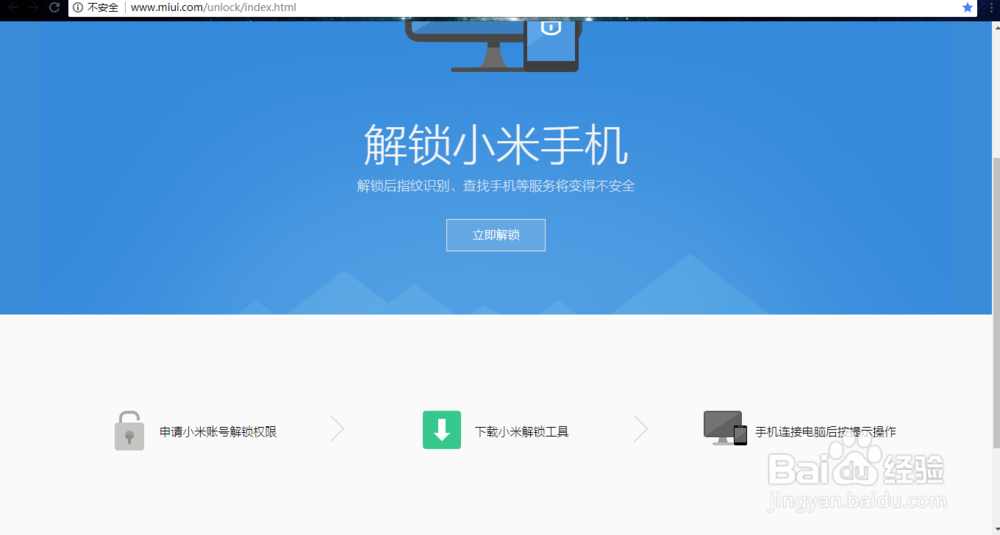Click the 立即解锁 button
Image resolution: width=1000 pixels, height=535 pixels.
496,235
